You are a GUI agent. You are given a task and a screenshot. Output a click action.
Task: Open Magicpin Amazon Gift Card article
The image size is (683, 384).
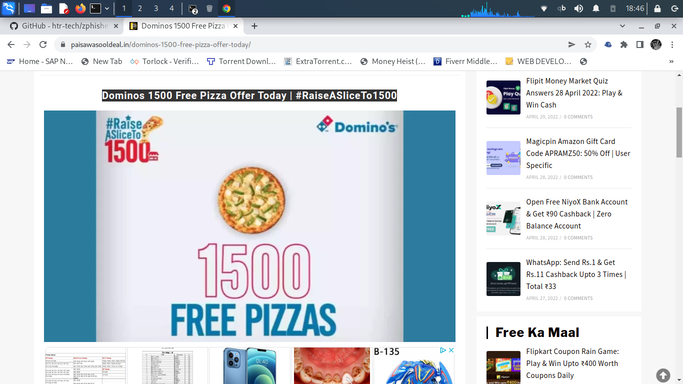[x=578, y=153]
